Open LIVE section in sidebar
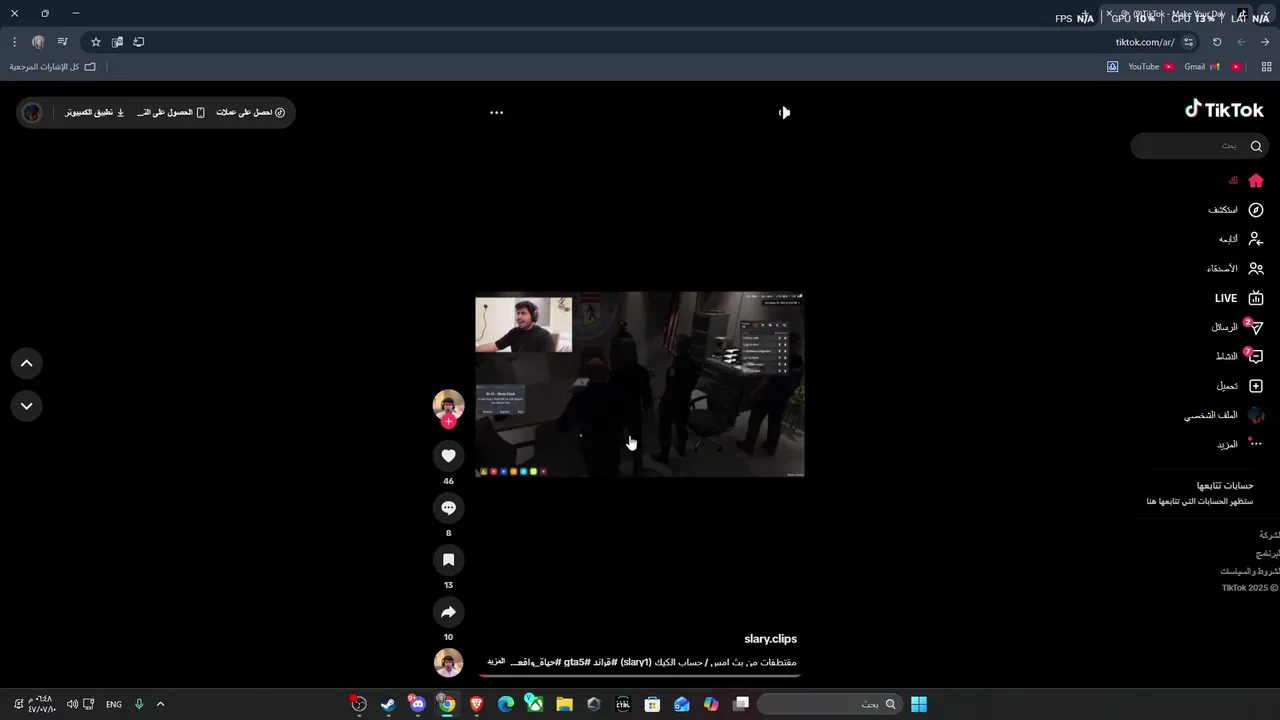The height and width of the screenshot is (720, 1280). coord(1239,298)
